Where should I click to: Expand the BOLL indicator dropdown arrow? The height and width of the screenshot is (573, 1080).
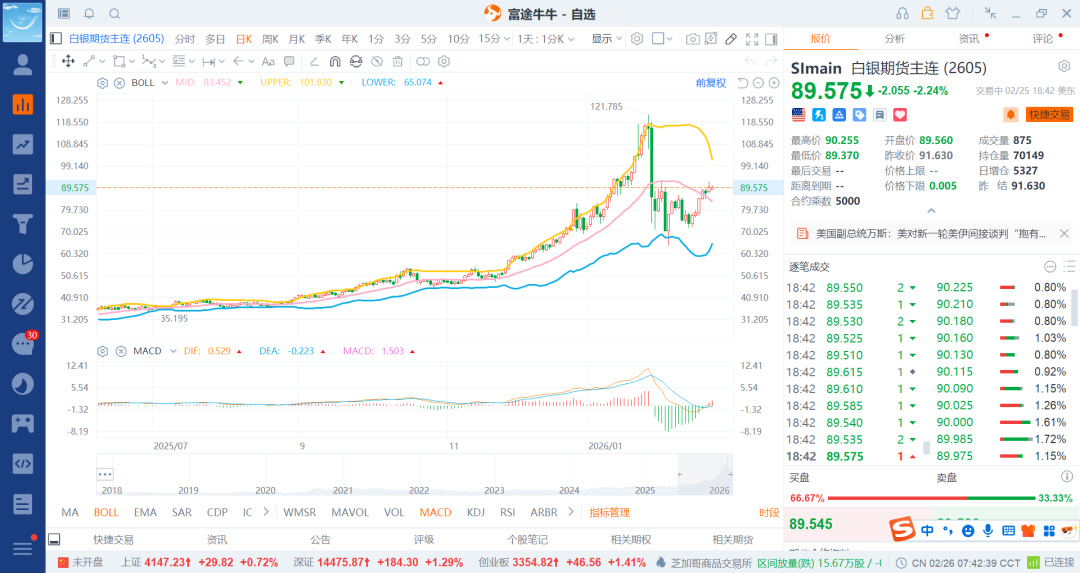[x=165, y=83]
